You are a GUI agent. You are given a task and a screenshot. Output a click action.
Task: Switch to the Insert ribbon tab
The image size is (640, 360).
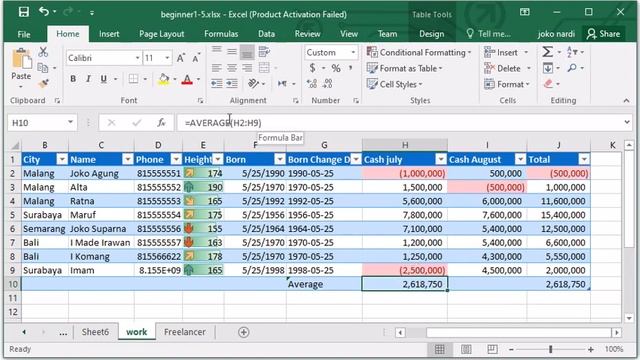(109, 34)
